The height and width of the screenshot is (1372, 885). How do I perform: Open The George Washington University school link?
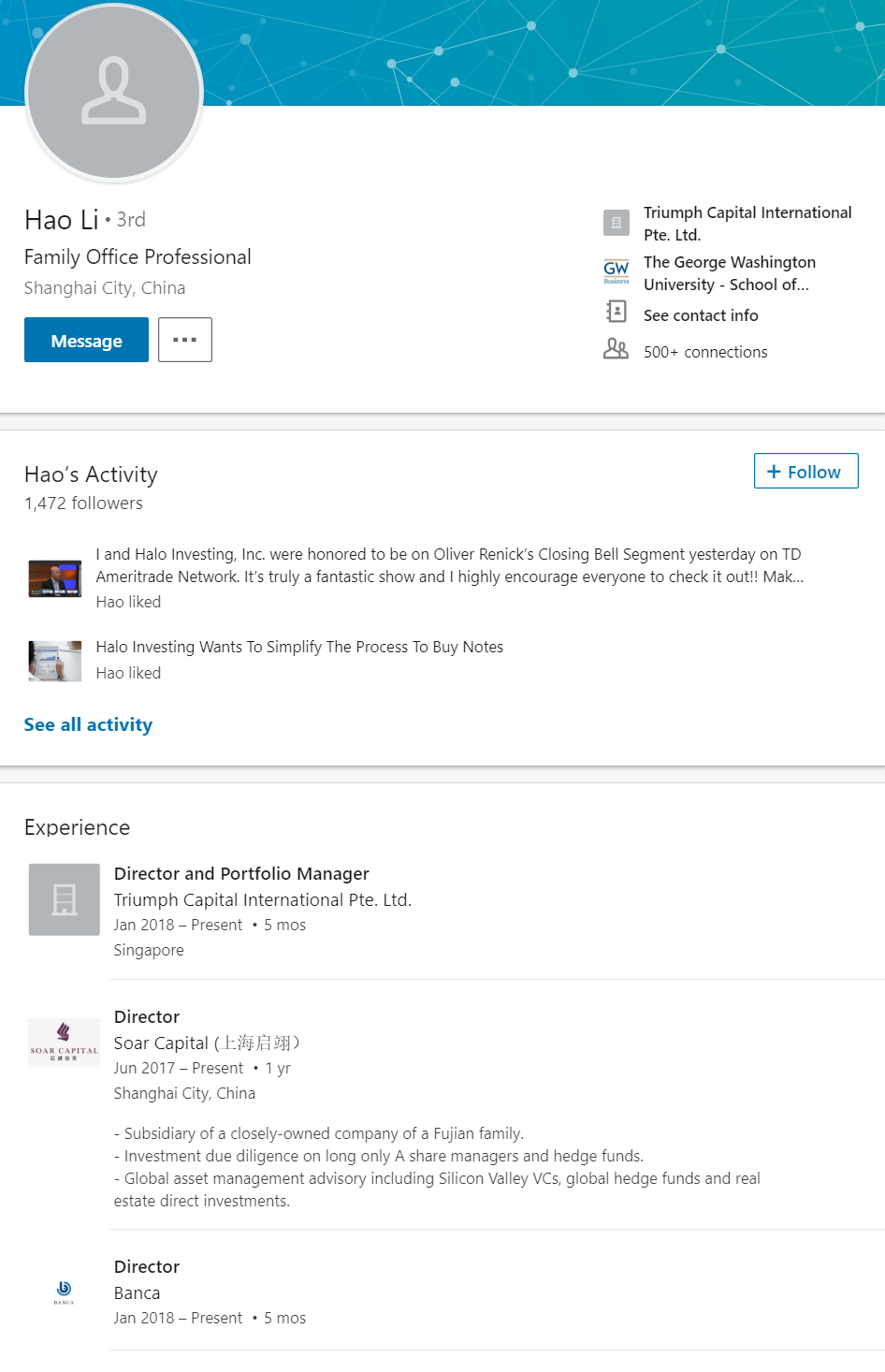[x=730, y=273]
